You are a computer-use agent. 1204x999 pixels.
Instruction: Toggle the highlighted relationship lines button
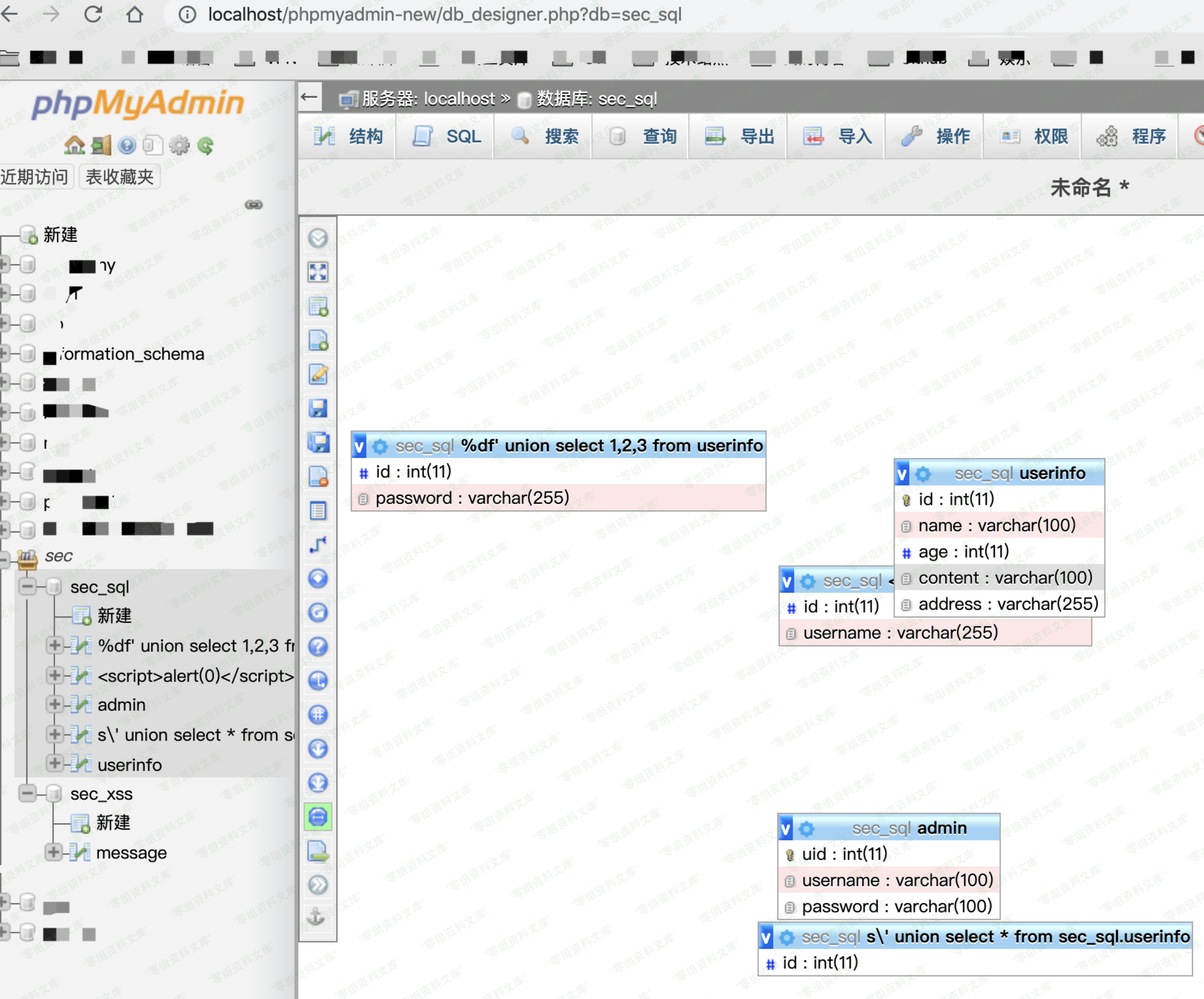click(x=317, y=817)
